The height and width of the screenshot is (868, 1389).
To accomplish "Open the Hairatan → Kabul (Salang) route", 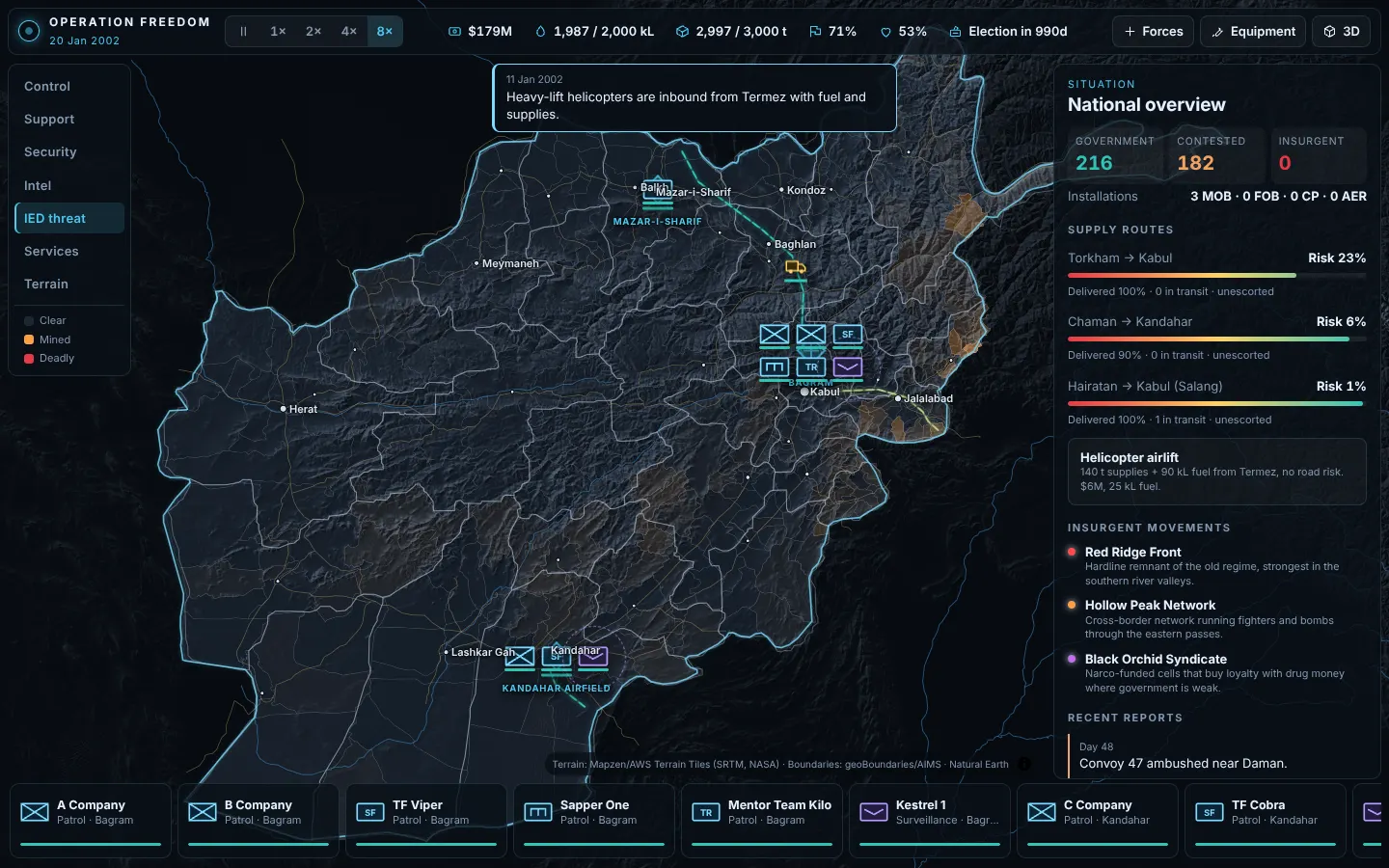I will tap(1216, 402).
